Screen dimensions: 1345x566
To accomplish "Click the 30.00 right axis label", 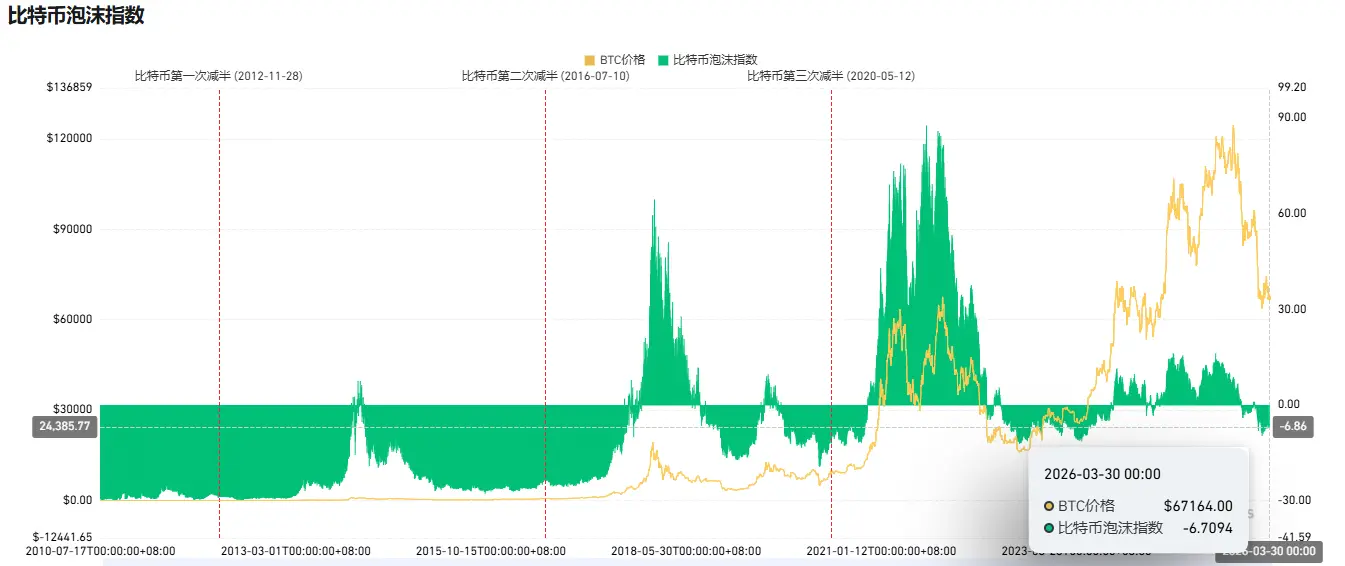I will click(x=1292, y=309).
